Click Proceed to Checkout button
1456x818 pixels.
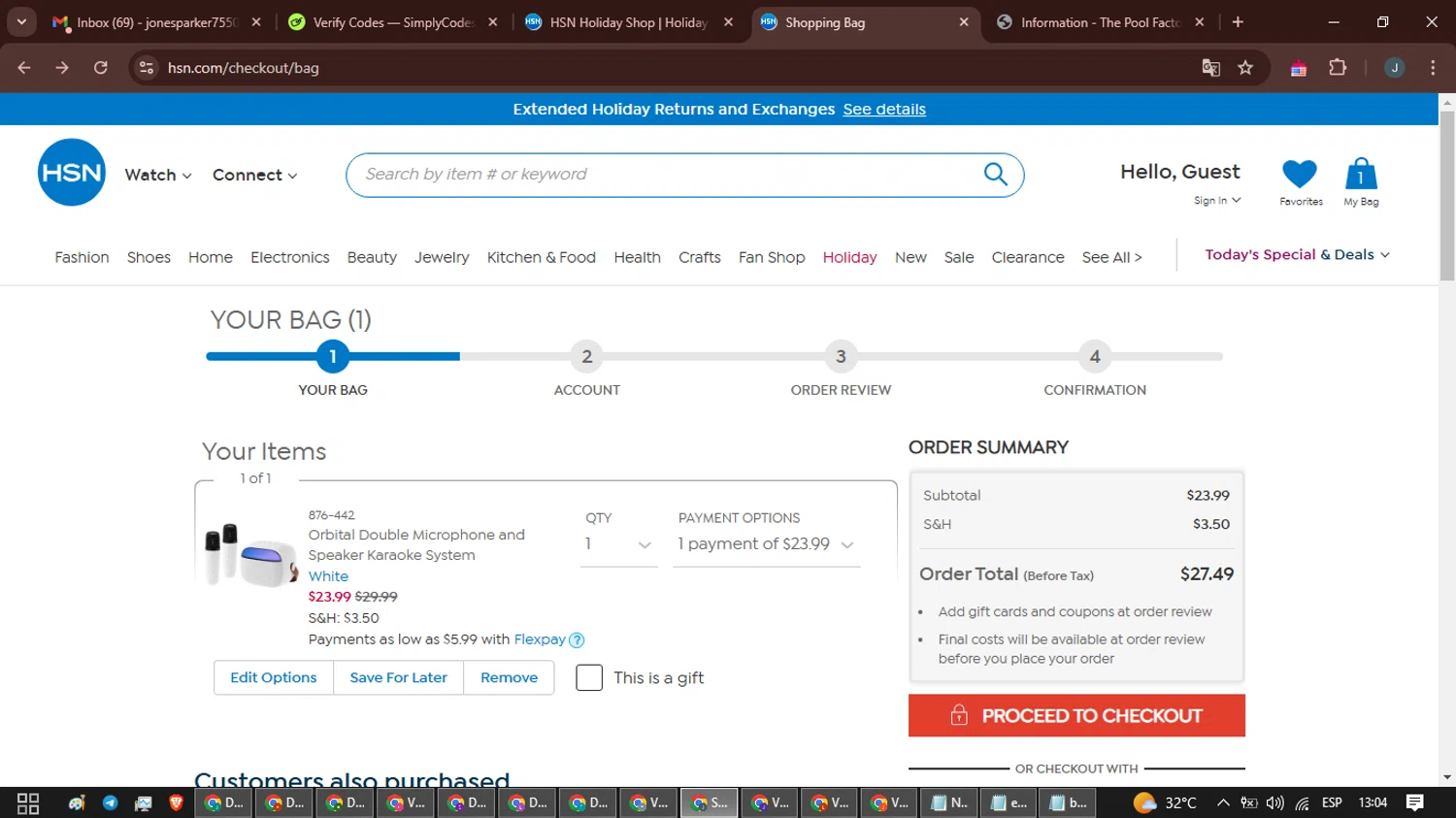[1076, 715]
